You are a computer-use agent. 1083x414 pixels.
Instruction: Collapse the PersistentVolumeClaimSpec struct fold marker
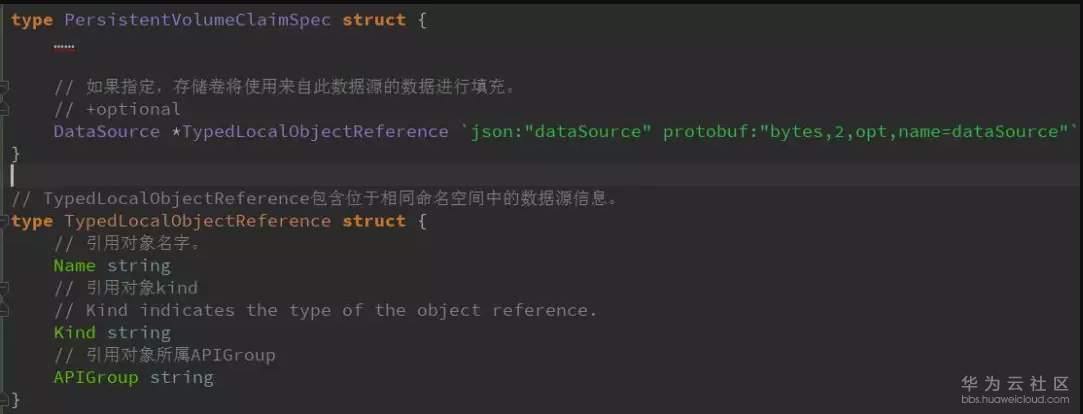click(5, 20)
